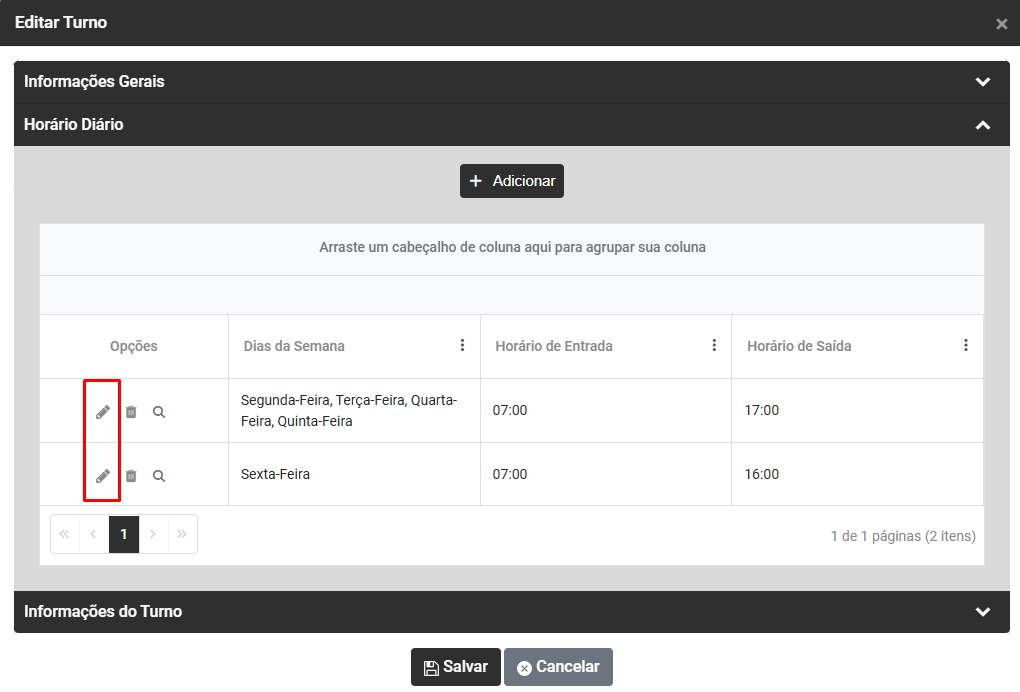Open magnifier on the Sexta-Feira row

[159, 475]
